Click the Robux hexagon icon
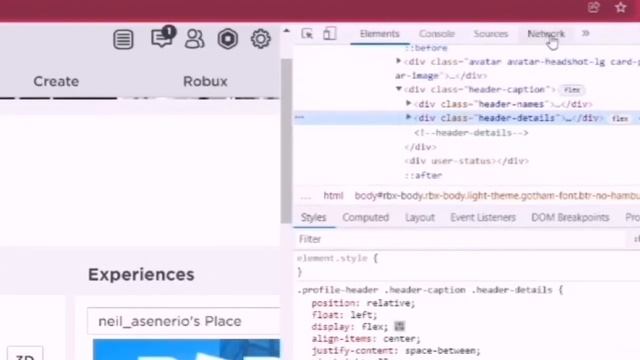This screenshot has height=360, width=640. click(227, 39)
